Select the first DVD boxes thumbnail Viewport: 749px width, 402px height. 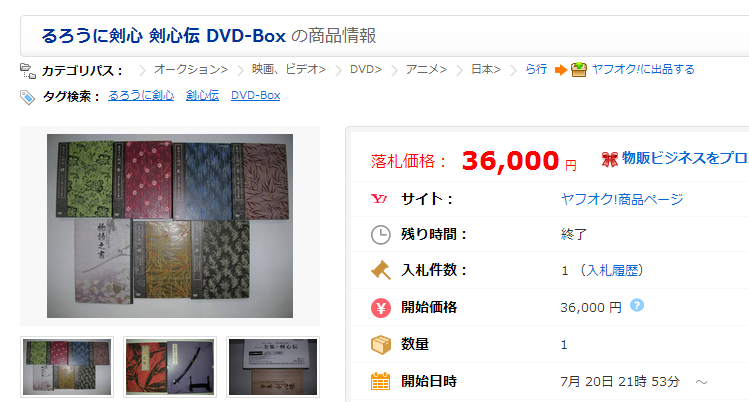(67, 367)
